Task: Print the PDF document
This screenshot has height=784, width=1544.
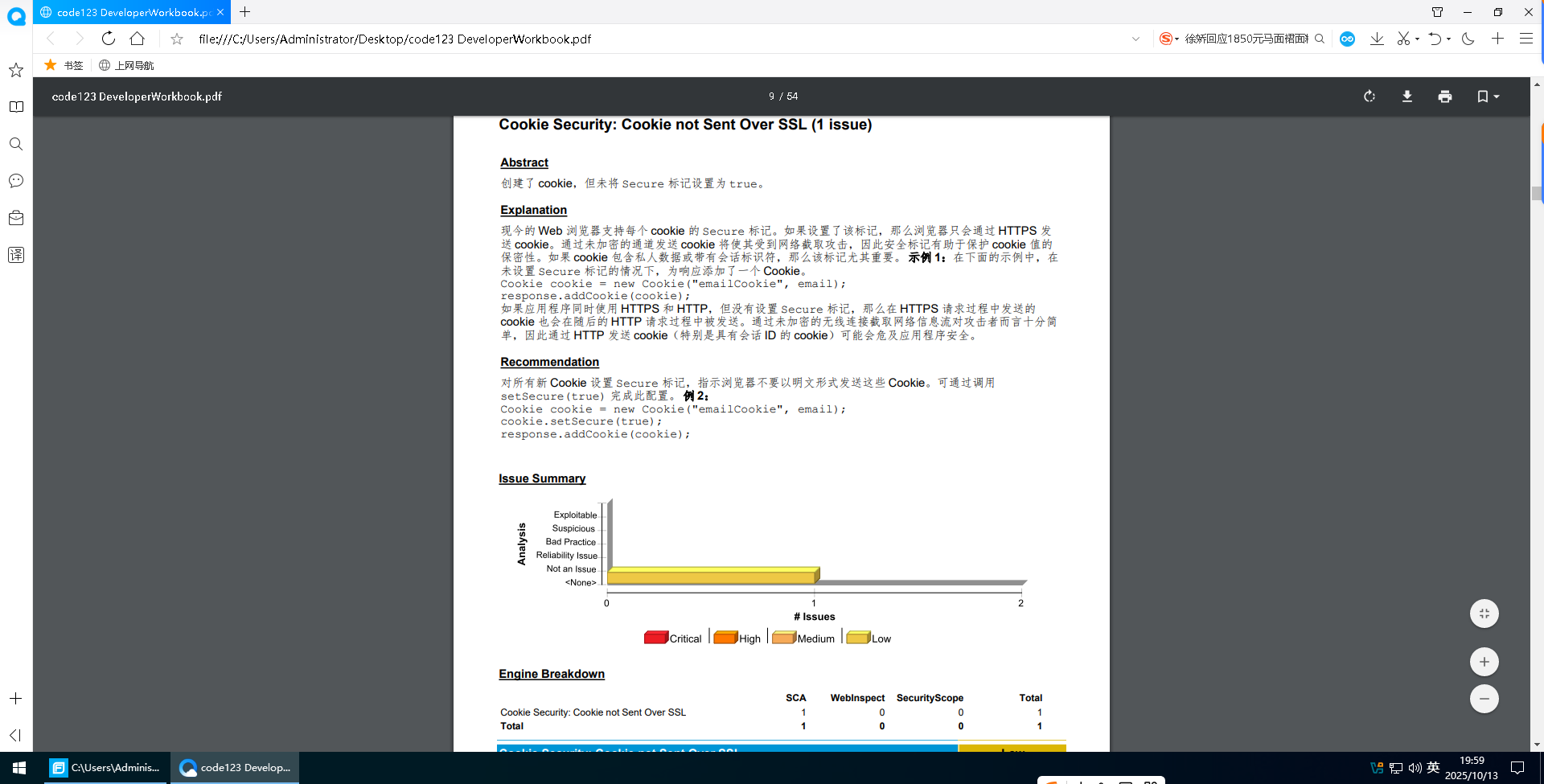Action: [x=1445, y=96]
